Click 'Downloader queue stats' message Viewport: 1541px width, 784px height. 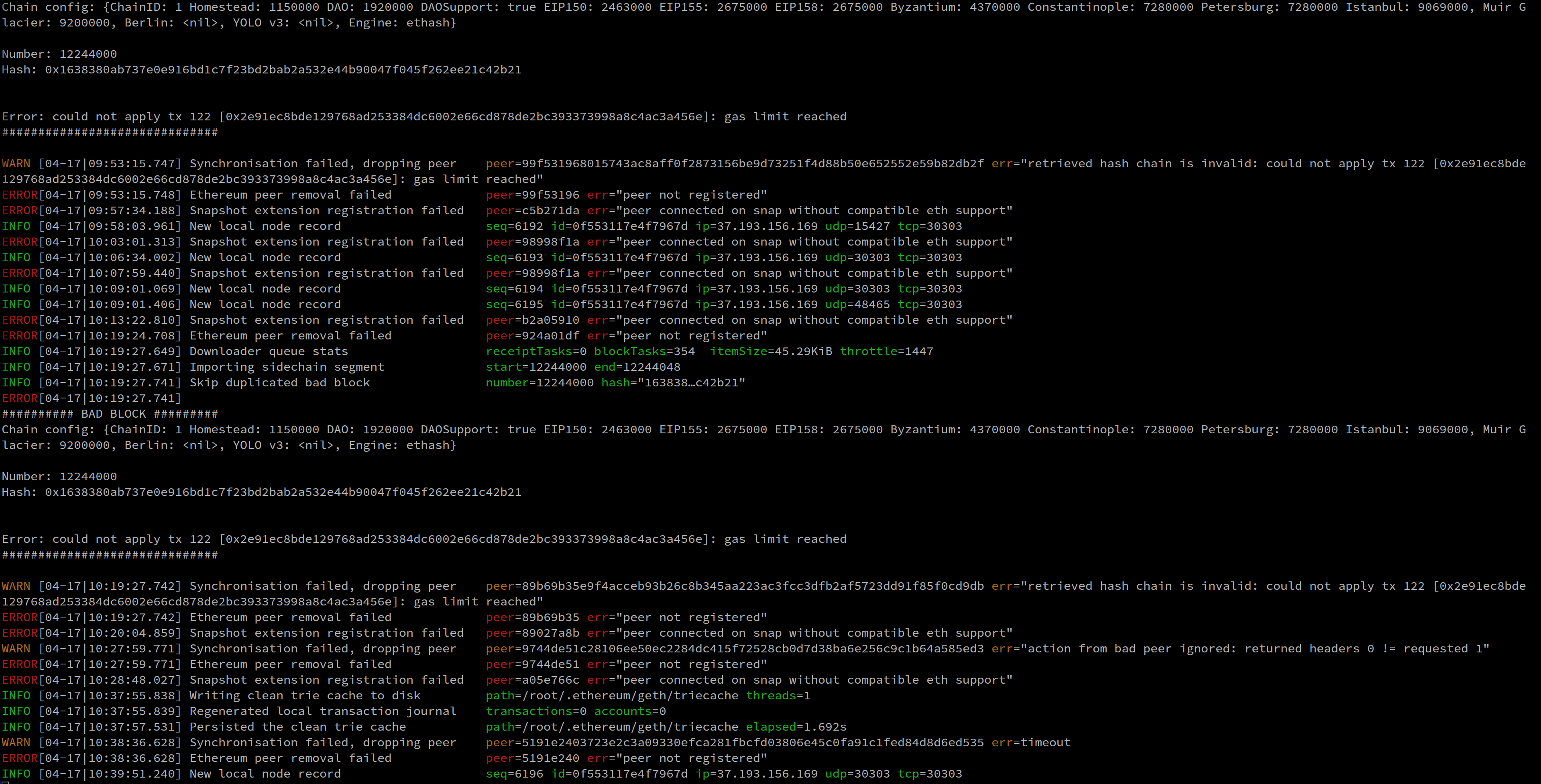269,351
